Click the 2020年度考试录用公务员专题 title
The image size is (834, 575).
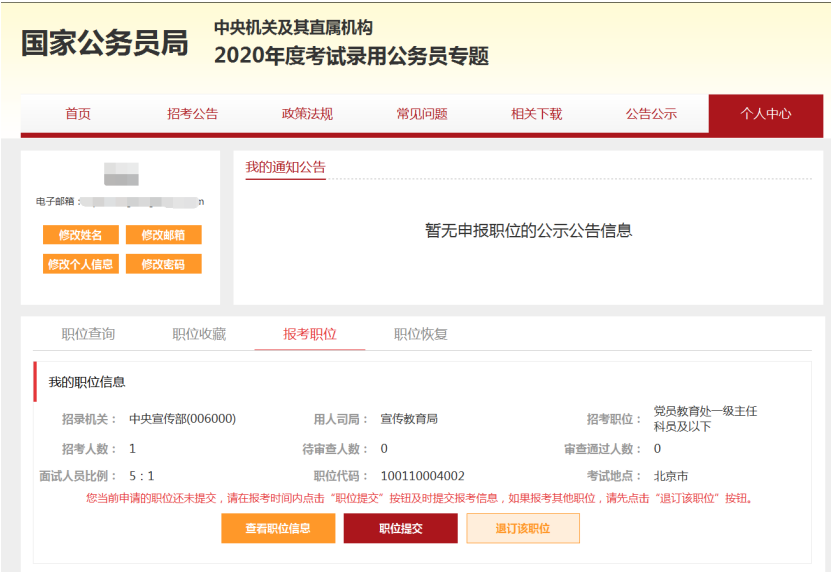(x=351, y=56)
